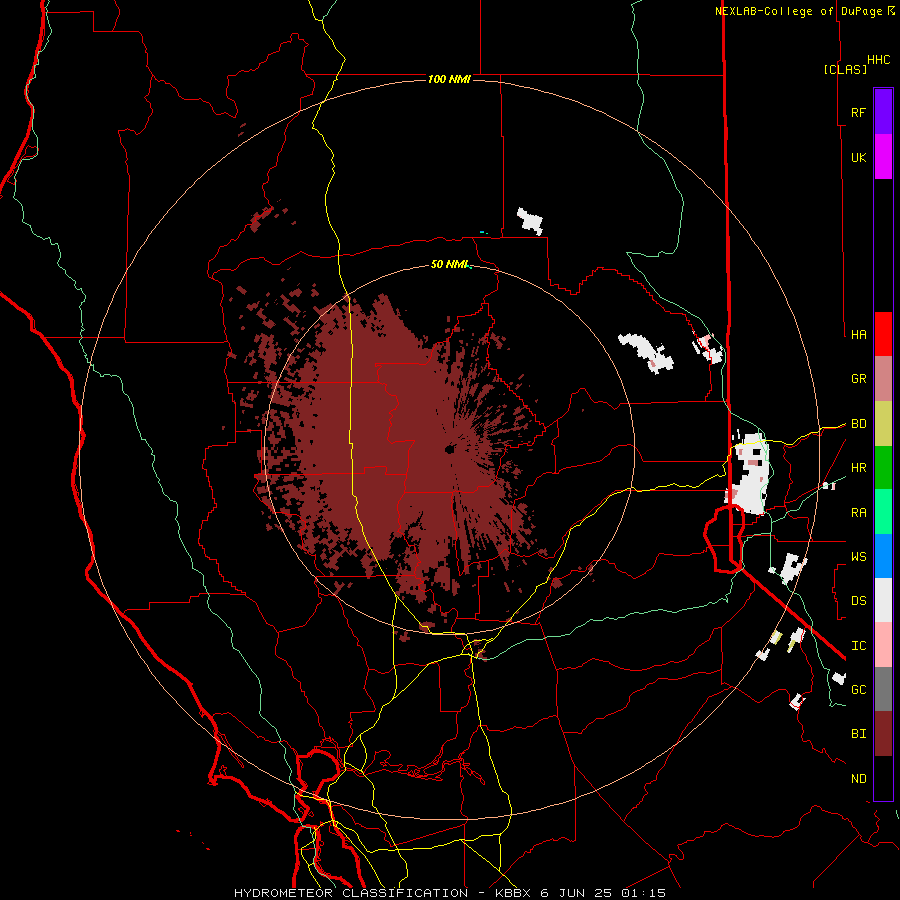
Task: Click the [CLAS] legend header
Action: point(845,69)
